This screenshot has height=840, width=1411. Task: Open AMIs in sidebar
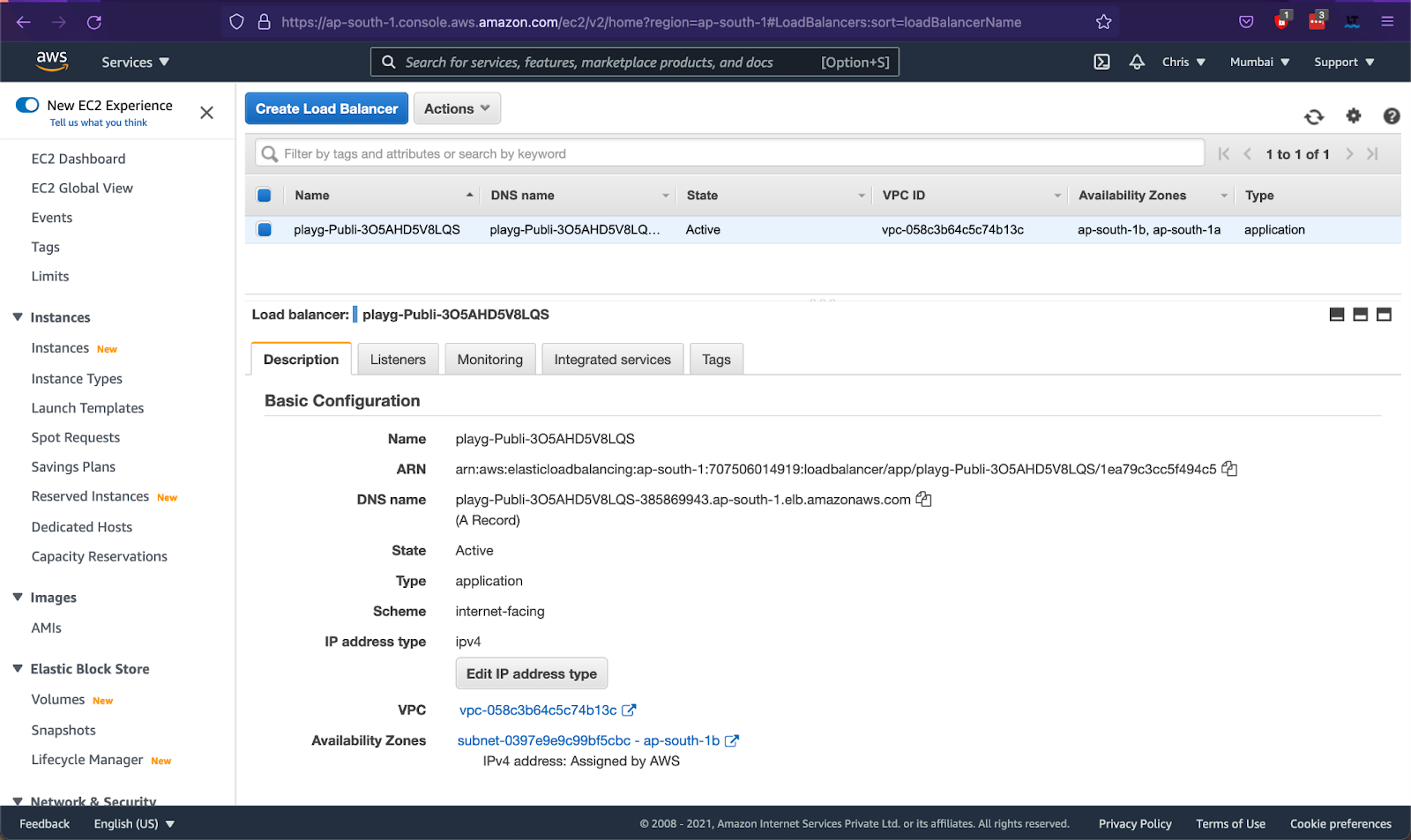(46, 628)
